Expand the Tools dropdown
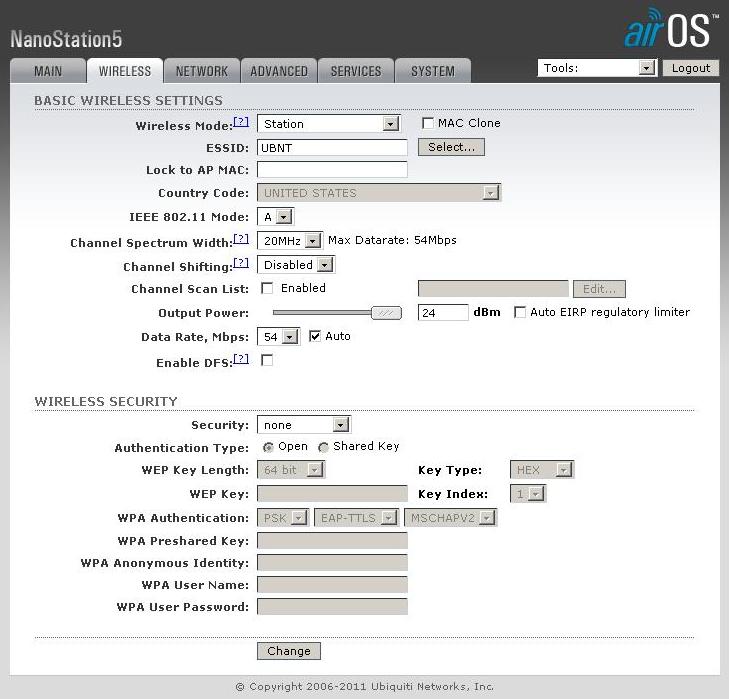The height and width of the screenshot is (699, 729). point(597,68)
